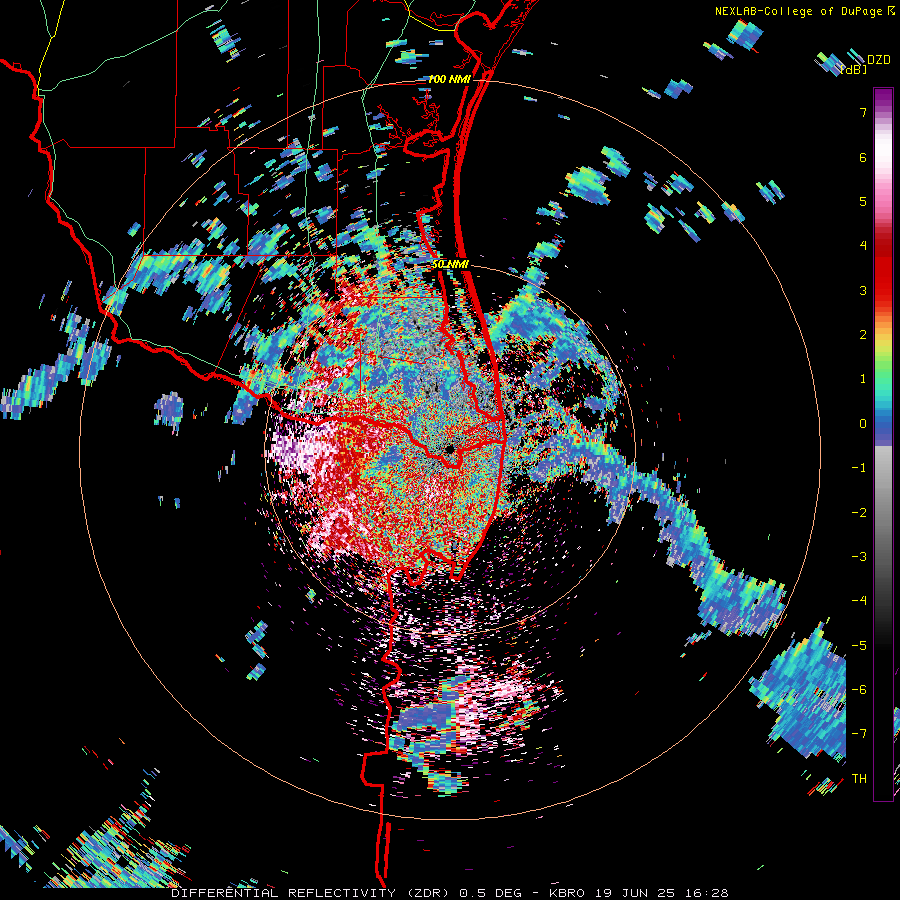This screenshot has height=900, width=900.
Task: Click the 0.5 DEG elevation text
Action: (491, 893)
